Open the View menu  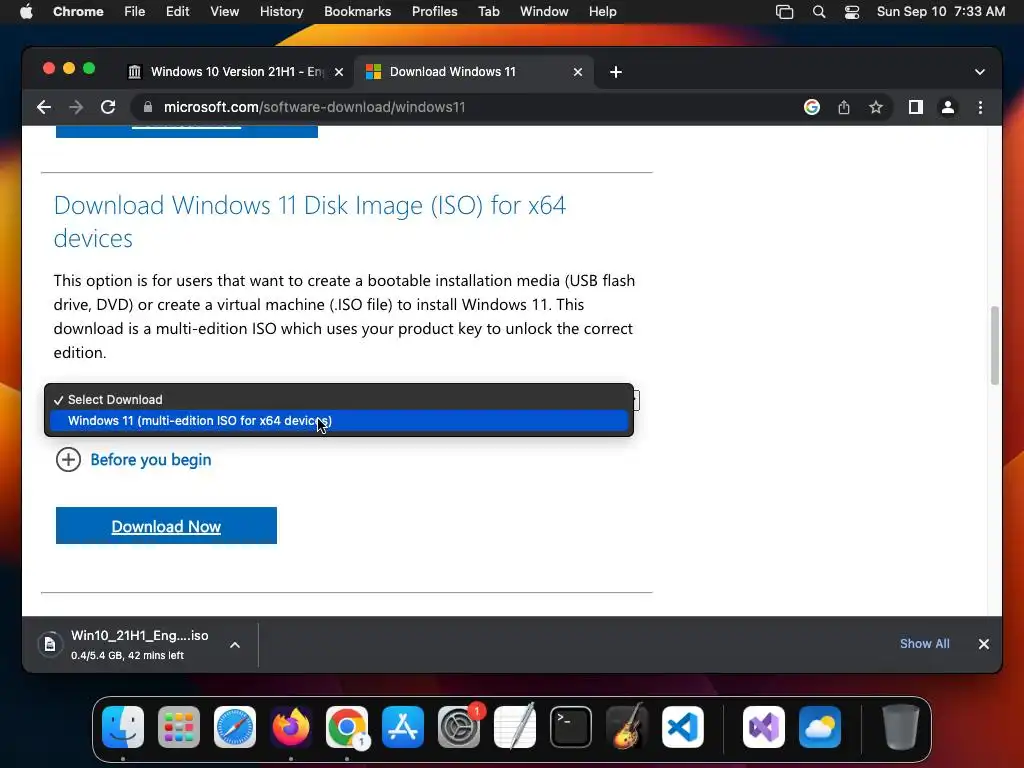point(225,12)
